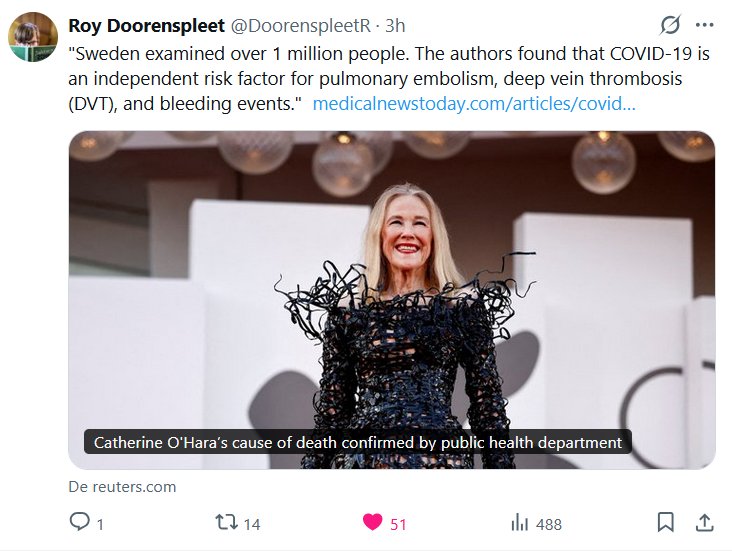732x554 pixels.
Task: Click the Catherine O'Hara headline caption
Action: tap(357, 442)
